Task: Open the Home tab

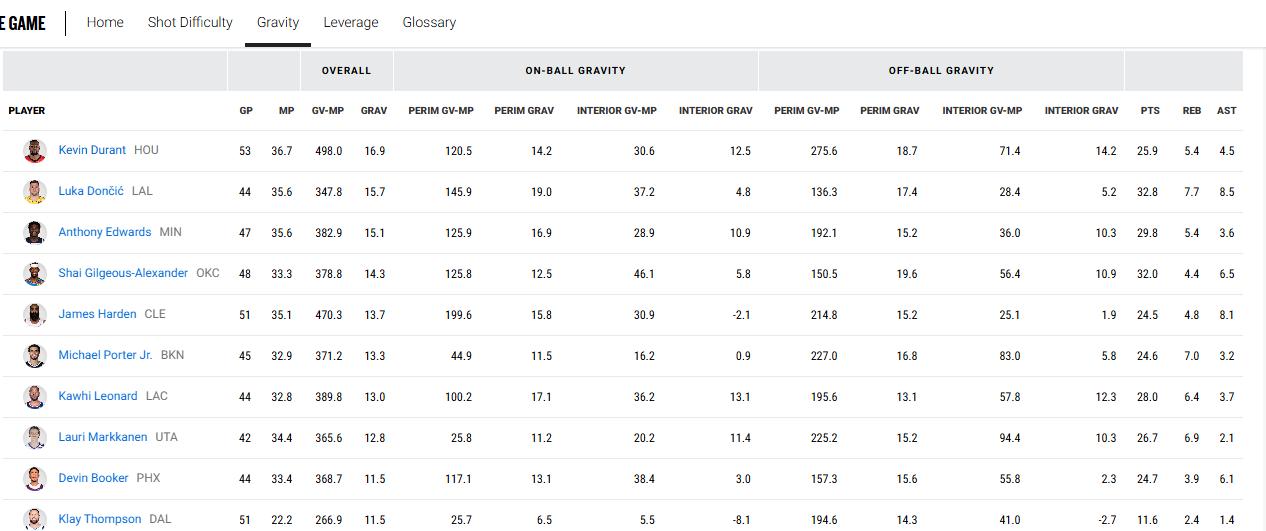Action: pyautogui.click(x=105, y=22)
